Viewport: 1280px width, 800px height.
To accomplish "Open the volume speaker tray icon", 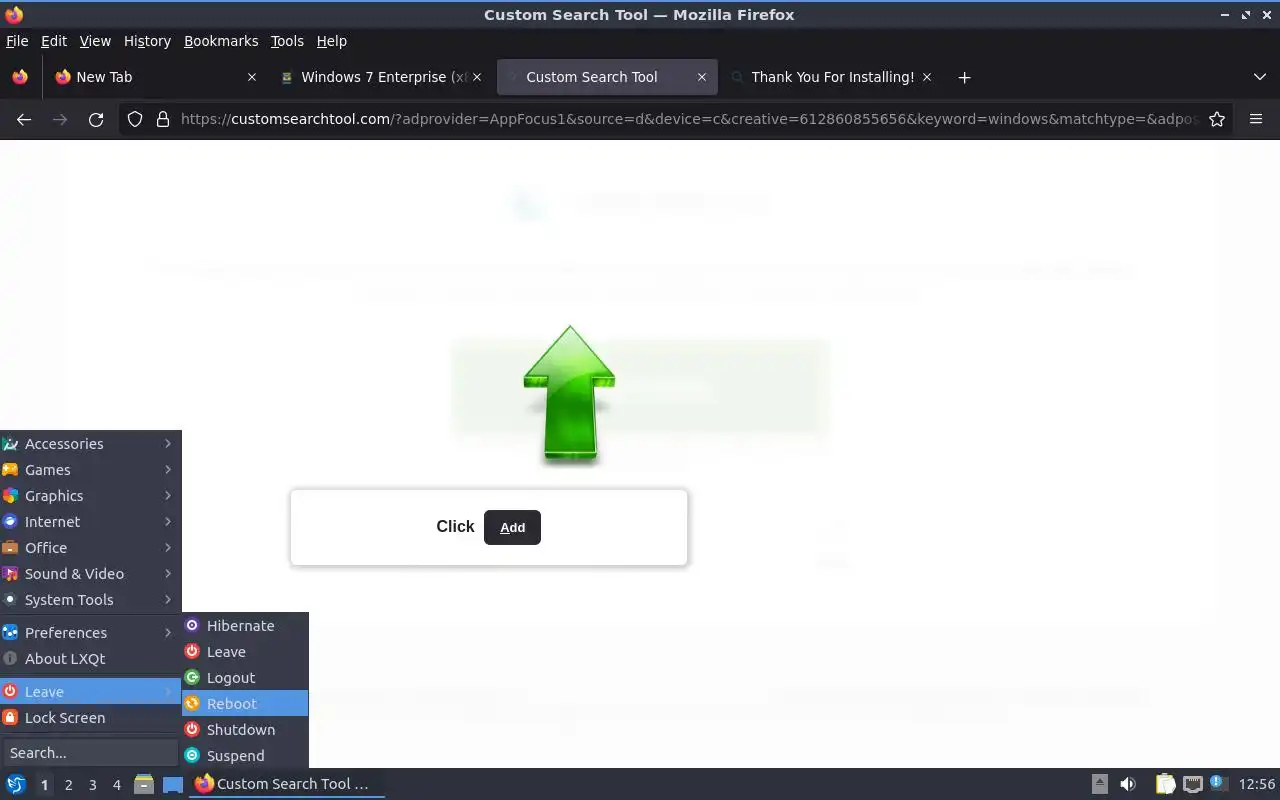I will coord(1128,784).
